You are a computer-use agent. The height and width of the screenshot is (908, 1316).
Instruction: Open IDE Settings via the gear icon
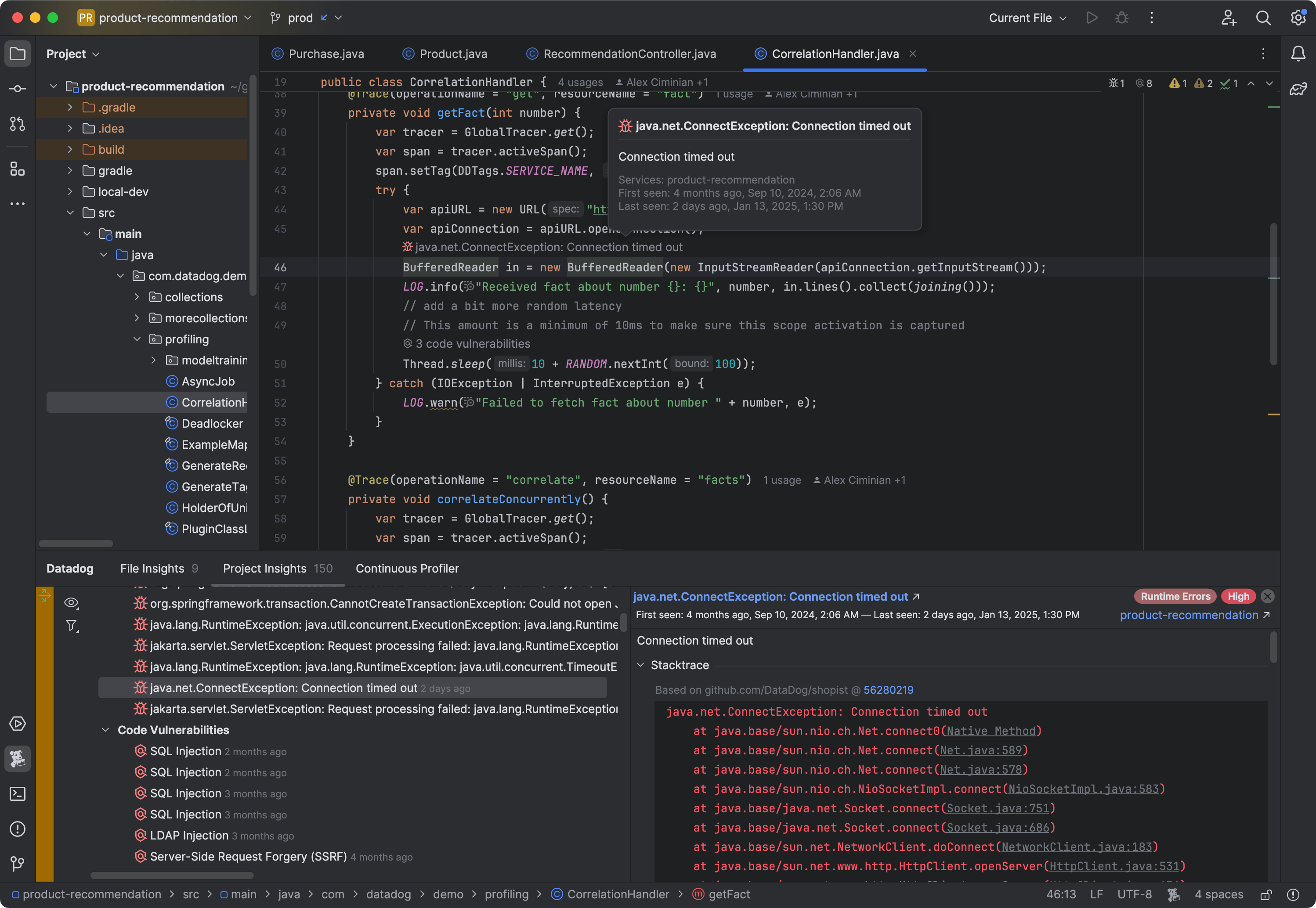point(1298,18)
